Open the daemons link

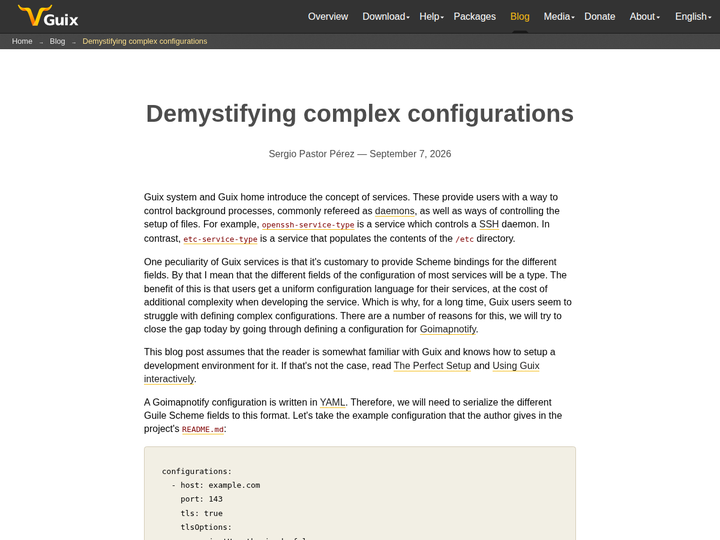point(394,211)
